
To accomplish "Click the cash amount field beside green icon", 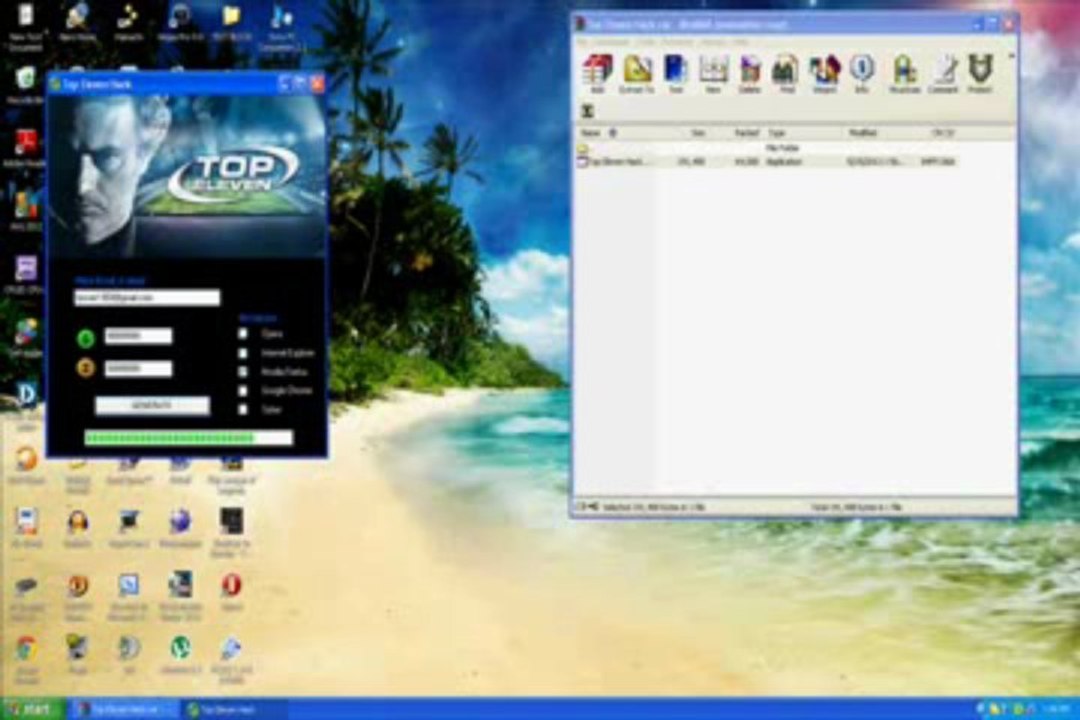I will point(138,336).
